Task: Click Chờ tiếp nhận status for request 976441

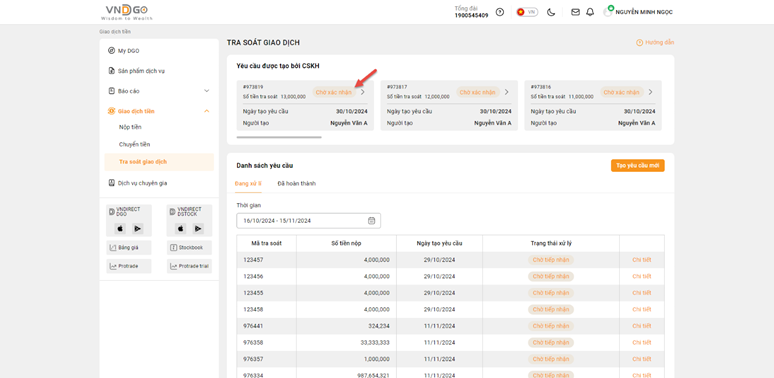Action: click(x=551, y=326)
